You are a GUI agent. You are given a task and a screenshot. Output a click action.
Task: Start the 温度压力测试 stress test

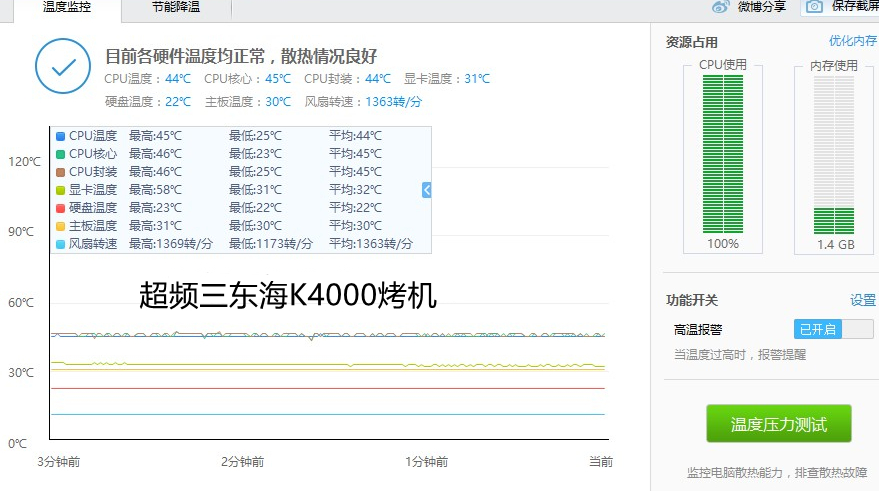pyautogui.click(x=779, y=424)
